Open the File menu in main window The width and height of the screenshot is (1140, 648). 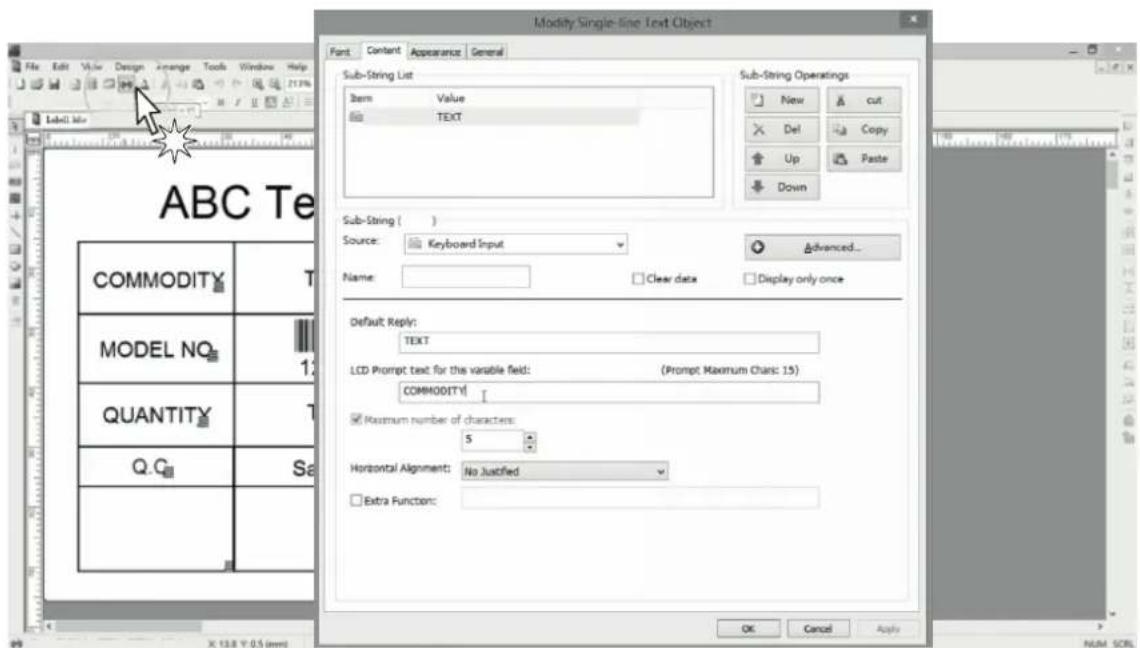click(x=32, y=66)
